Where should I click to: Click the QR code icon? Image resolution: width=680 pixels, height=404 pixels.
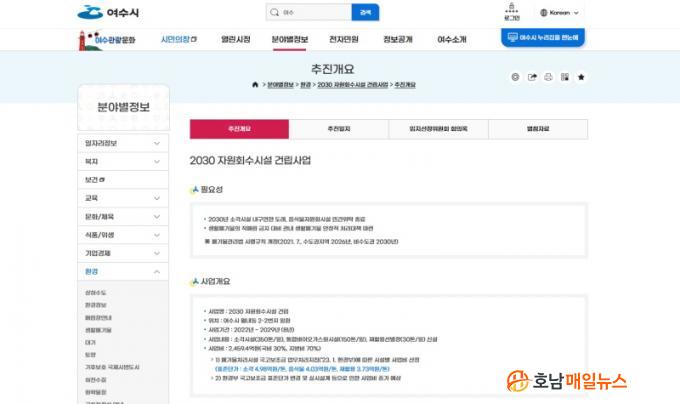564,77
